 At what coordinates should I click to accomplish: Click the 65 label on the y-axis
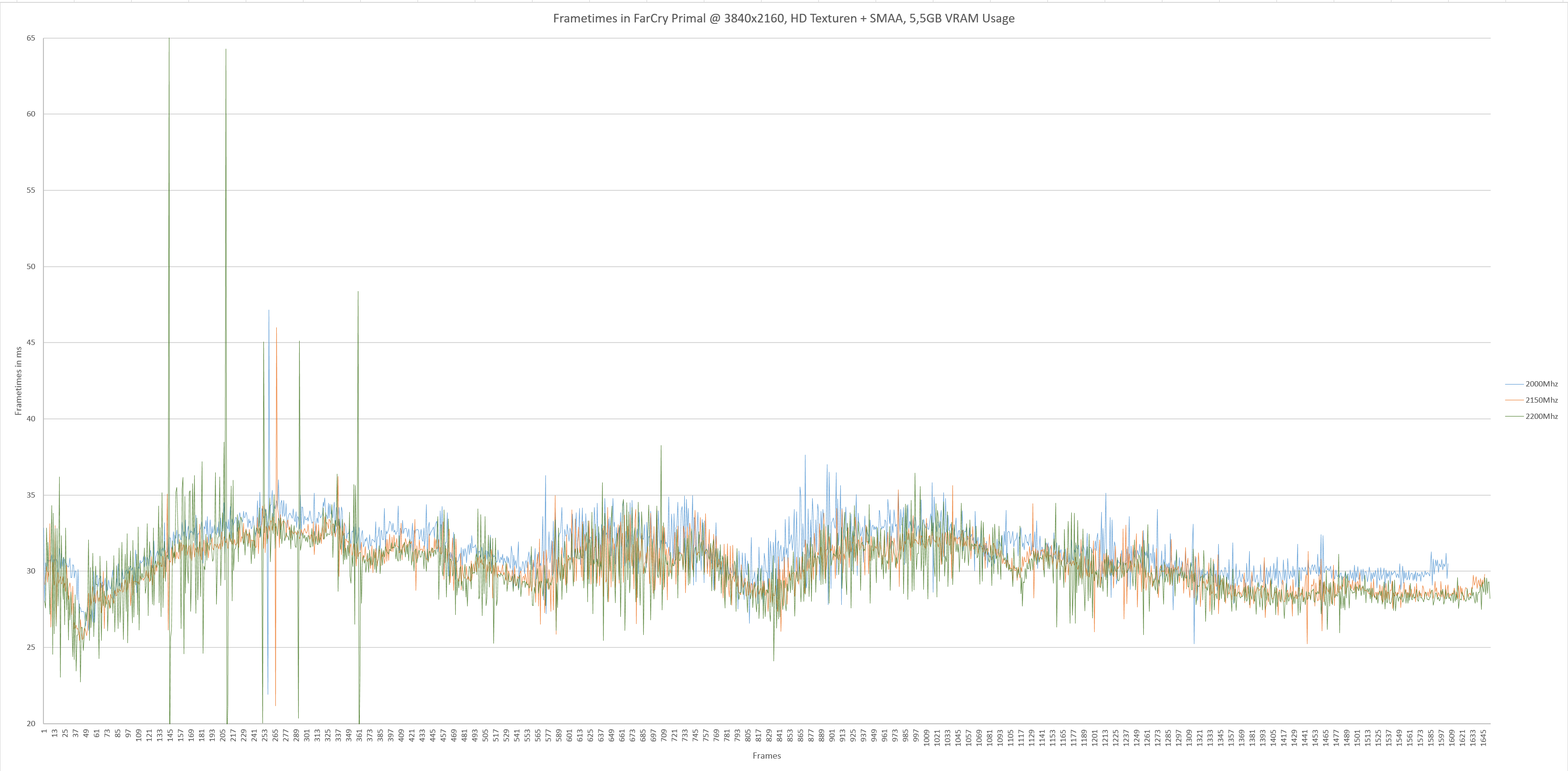point(31,38)
